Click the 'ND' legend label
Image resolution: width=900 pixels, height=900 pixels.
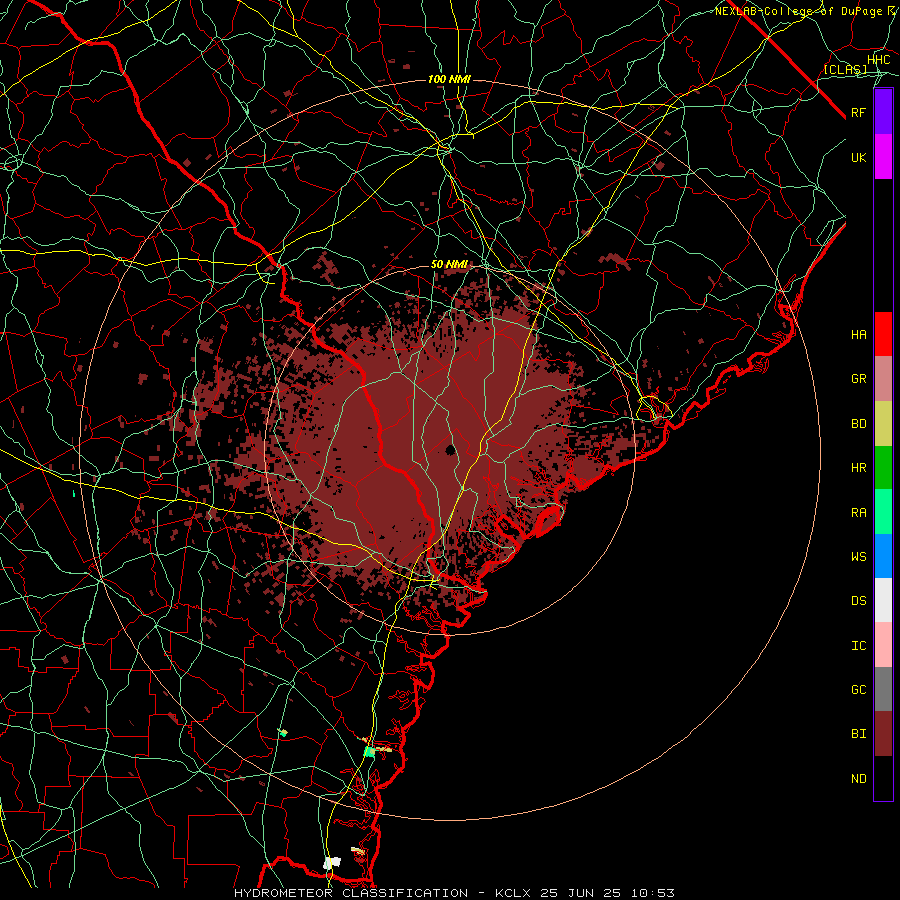(x=858, y=779)
